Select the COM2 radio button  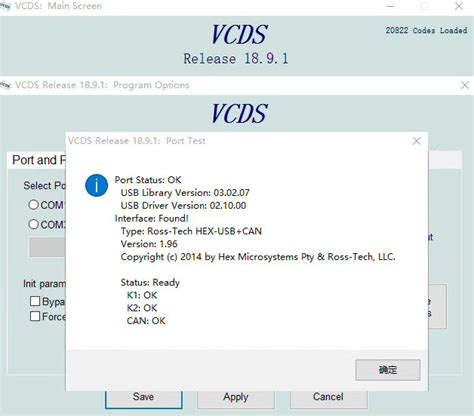(x=33, y=224)
